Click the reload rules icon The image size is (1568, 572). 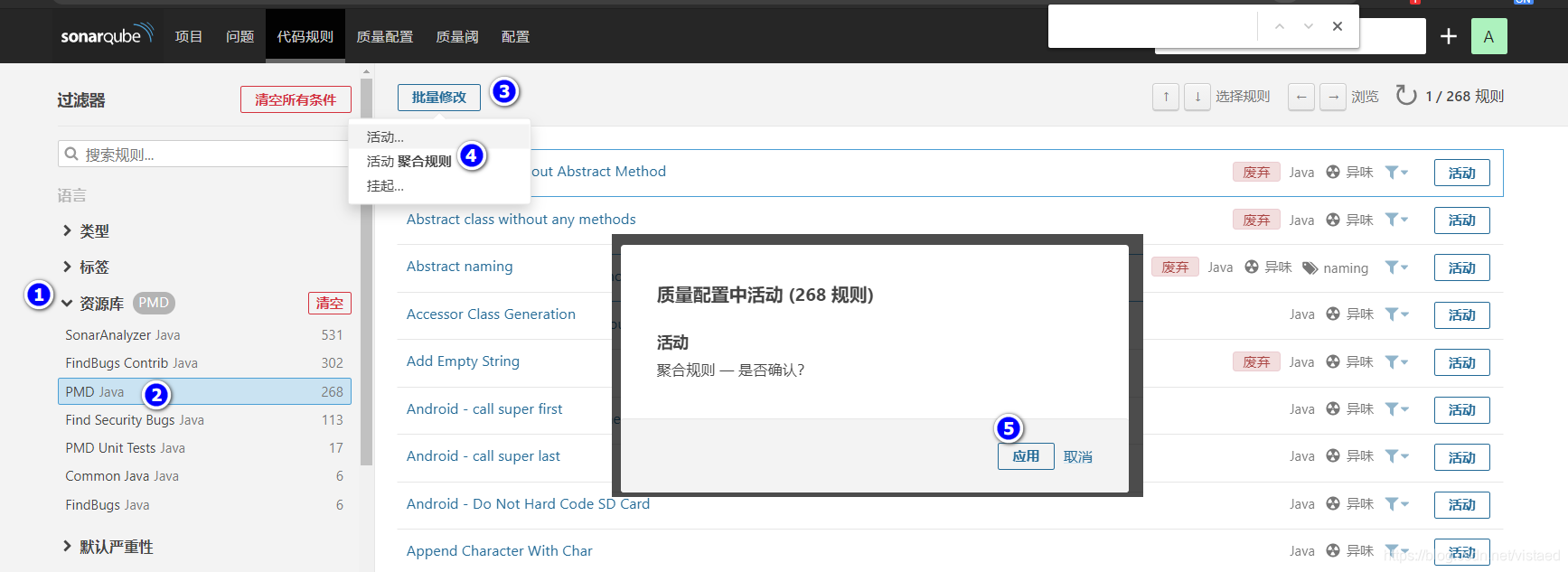[x=1406, y=95]
